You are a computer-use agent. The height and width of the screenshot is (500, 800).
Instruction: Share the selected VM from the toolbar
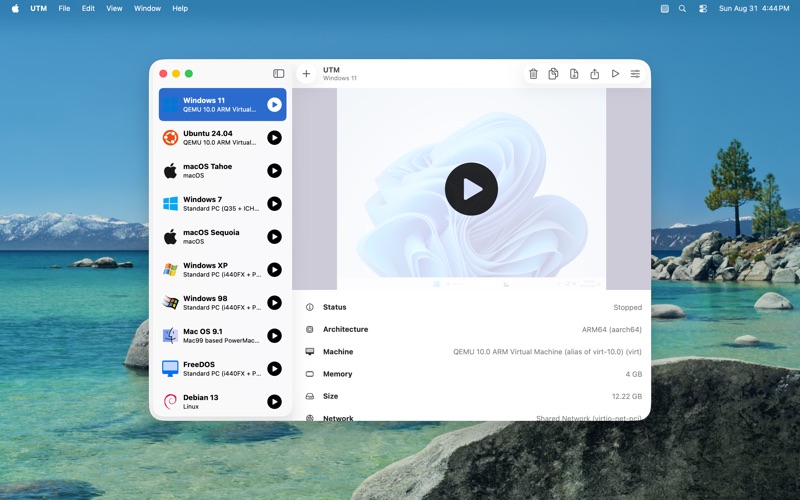(x=594, y=74)
